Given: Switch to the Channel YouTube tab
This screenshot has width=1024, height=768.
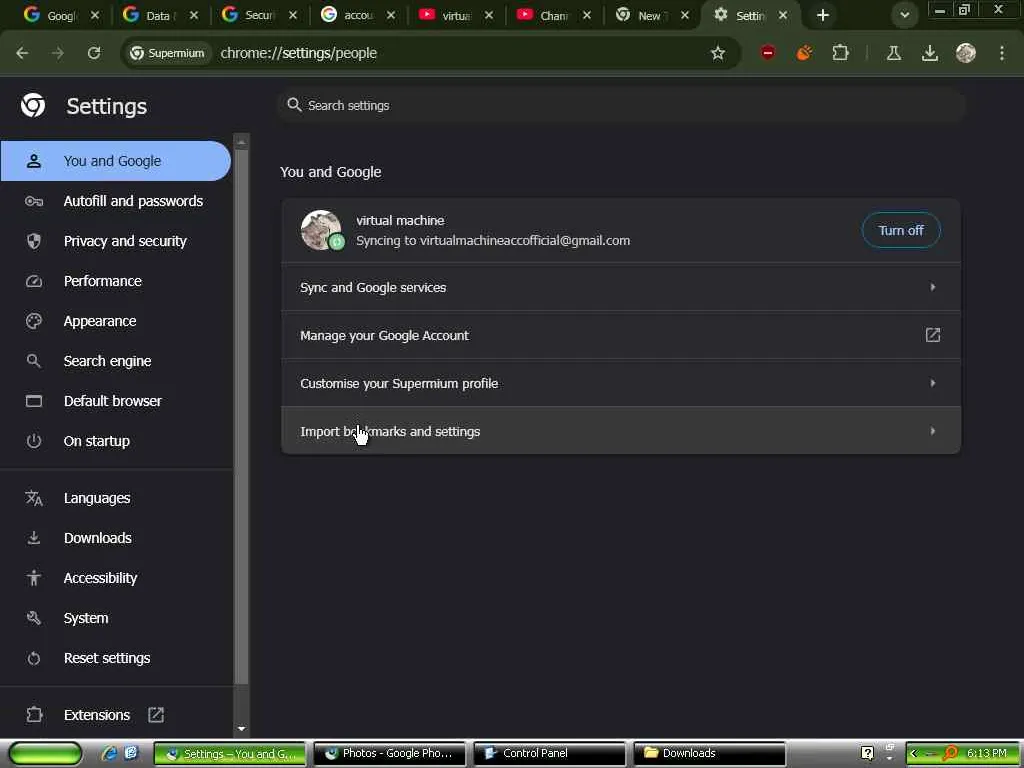Looking at the screenshot, I should [552, 15].
